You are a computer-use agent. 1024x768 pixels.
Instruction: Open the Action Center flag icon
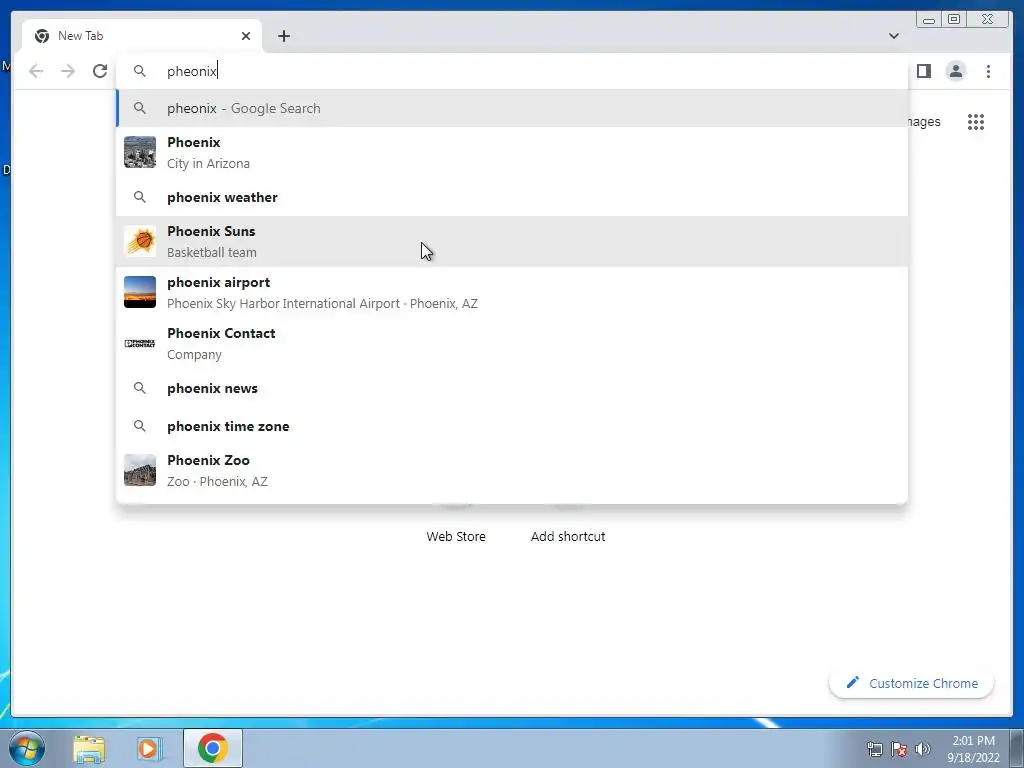[x=899, y=749]
